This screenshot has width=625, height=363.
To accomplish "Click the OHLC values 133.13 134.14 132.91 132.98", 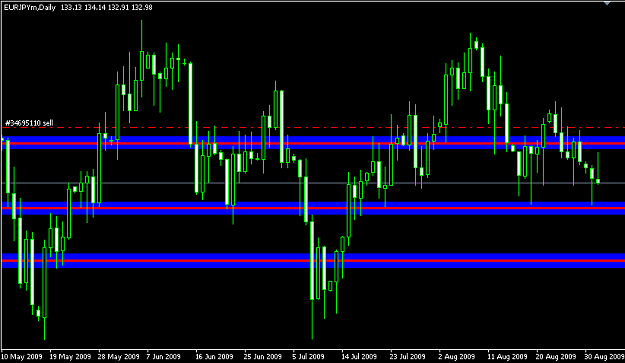I will coord(106,7).
